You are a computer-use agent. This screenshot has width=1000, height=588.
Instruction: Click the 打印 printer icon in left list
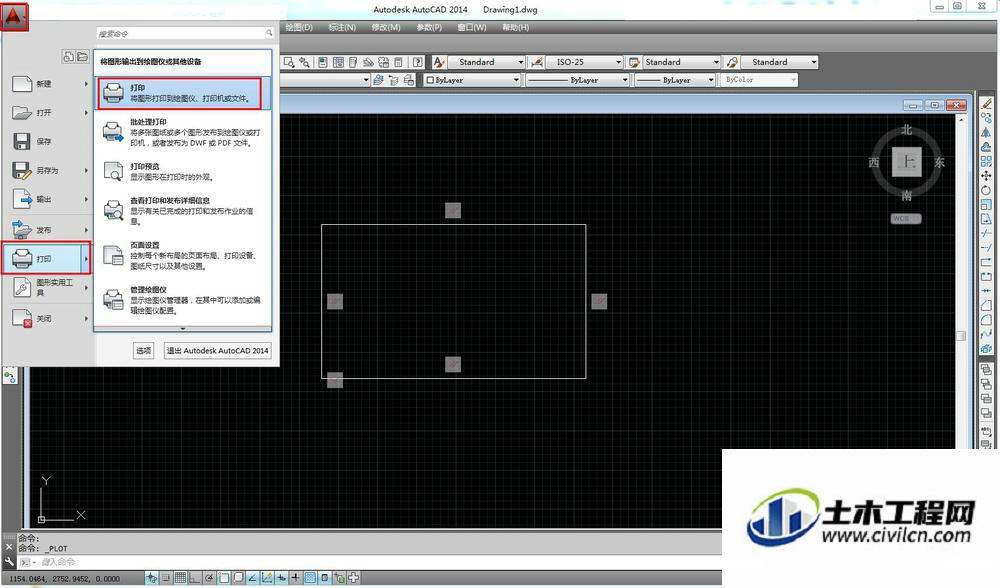pyautogui.click(x=22, y=258)
